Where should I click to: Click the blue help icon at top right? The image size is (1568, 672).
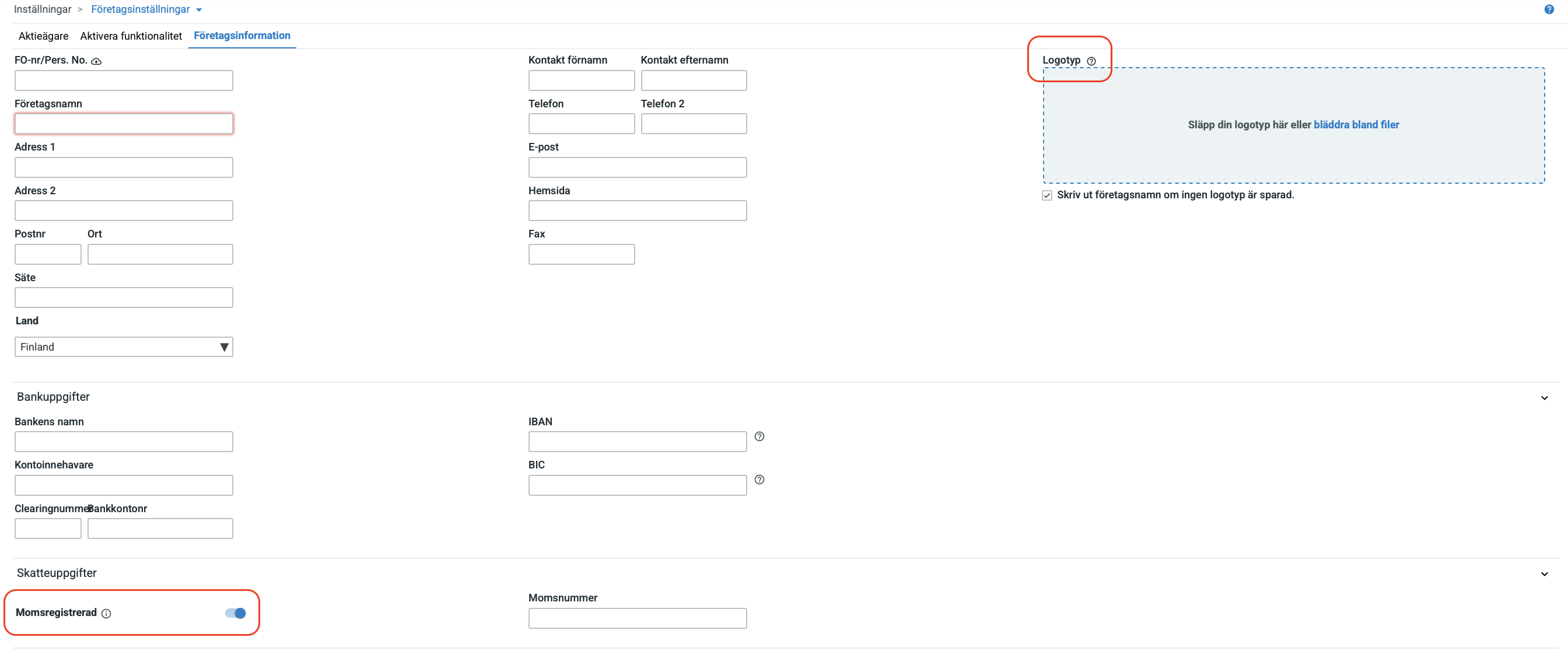[x=1549, y=9]
